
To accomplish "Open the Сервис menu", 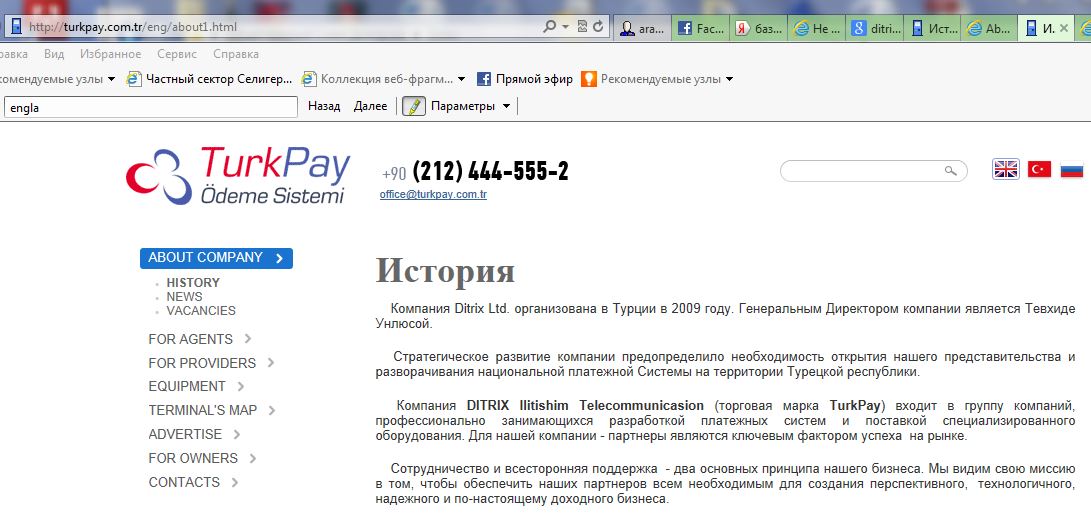I will click(x=177, y=54).
